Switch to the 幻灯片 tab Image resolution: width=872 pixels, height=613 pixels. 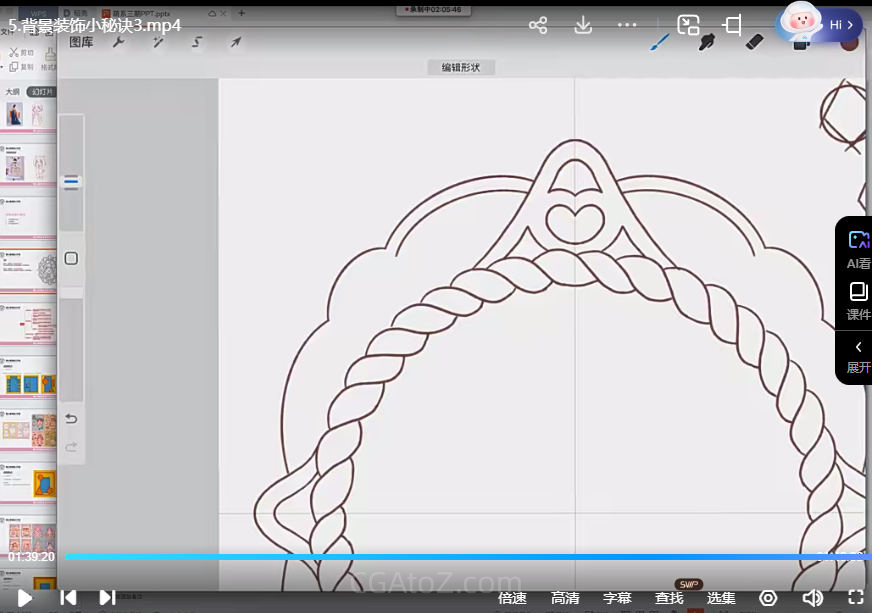click(x=42, y=91)
